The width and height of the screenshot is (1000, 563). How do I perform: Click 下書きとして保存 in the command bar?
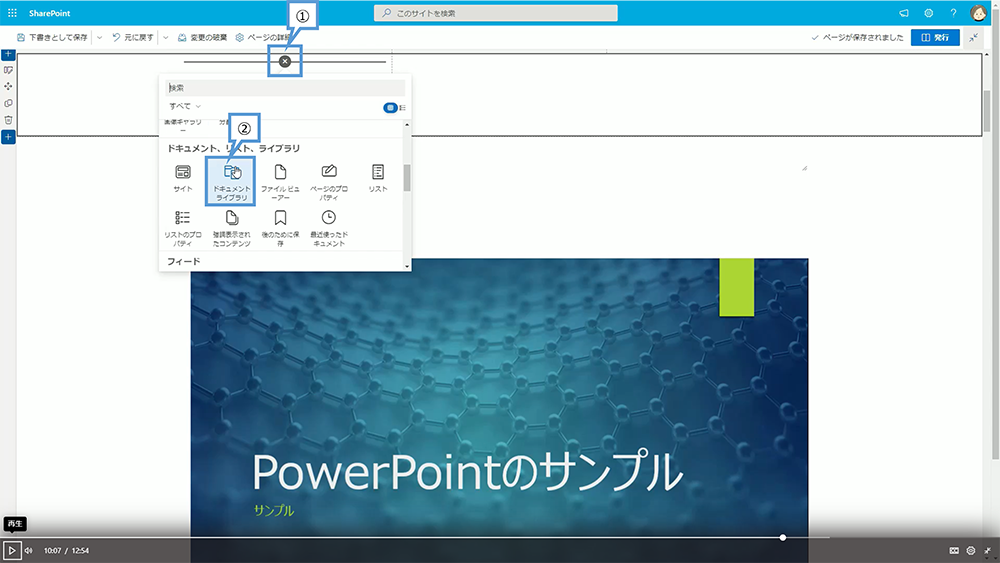click(x=52, y=38)
